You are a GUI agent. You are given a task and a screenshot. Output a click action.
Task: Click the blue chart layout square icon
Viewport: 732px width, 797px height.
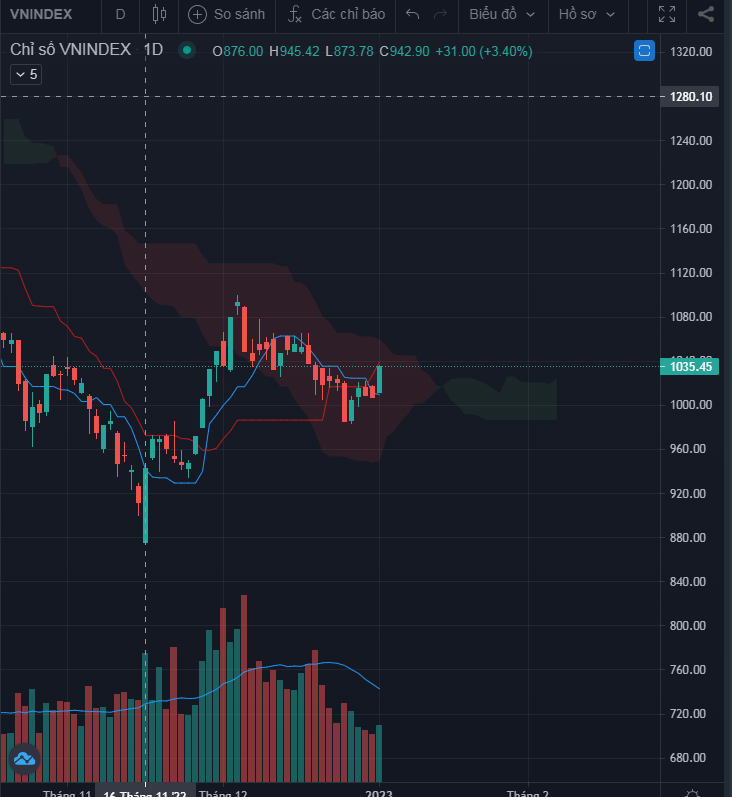[644, 50]
